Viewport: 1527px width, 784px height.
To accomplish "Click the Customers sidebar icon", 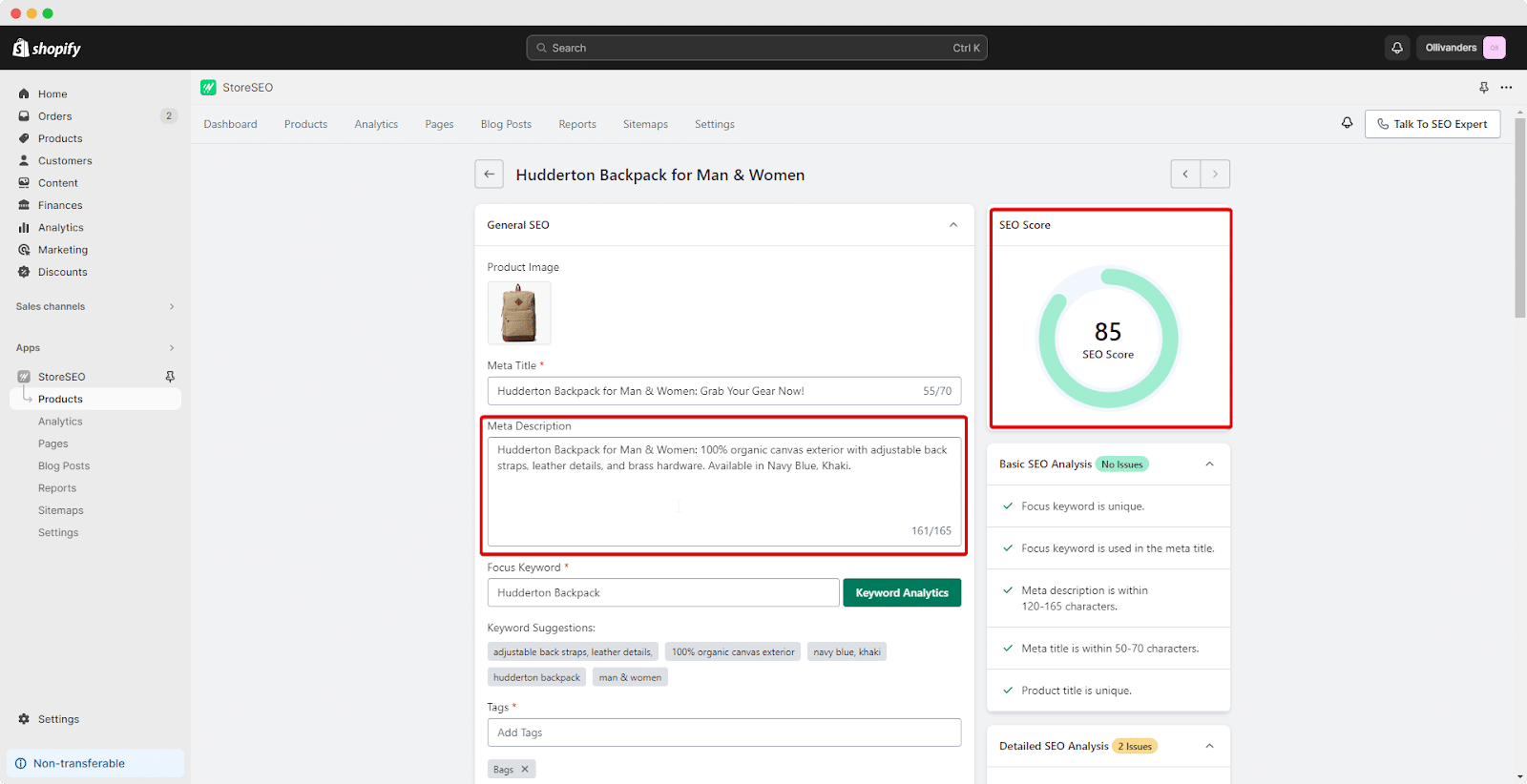I will (24, 161).
